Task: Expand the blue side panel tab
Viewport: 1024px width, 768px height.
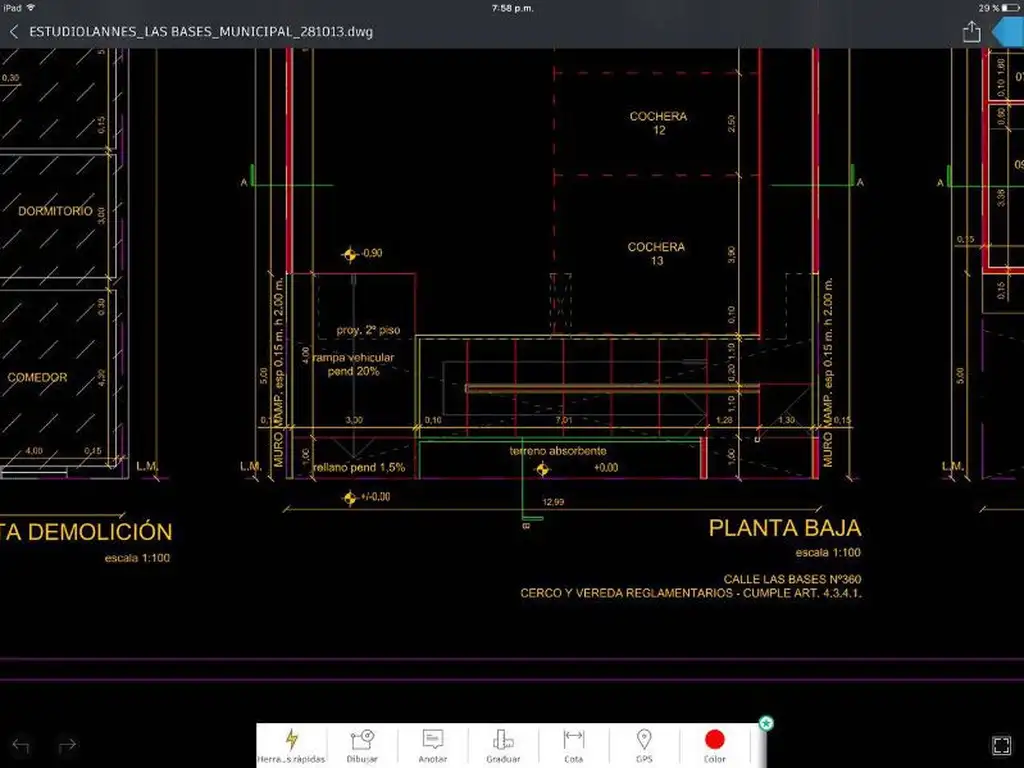Action: click(x=1008, y=32)
